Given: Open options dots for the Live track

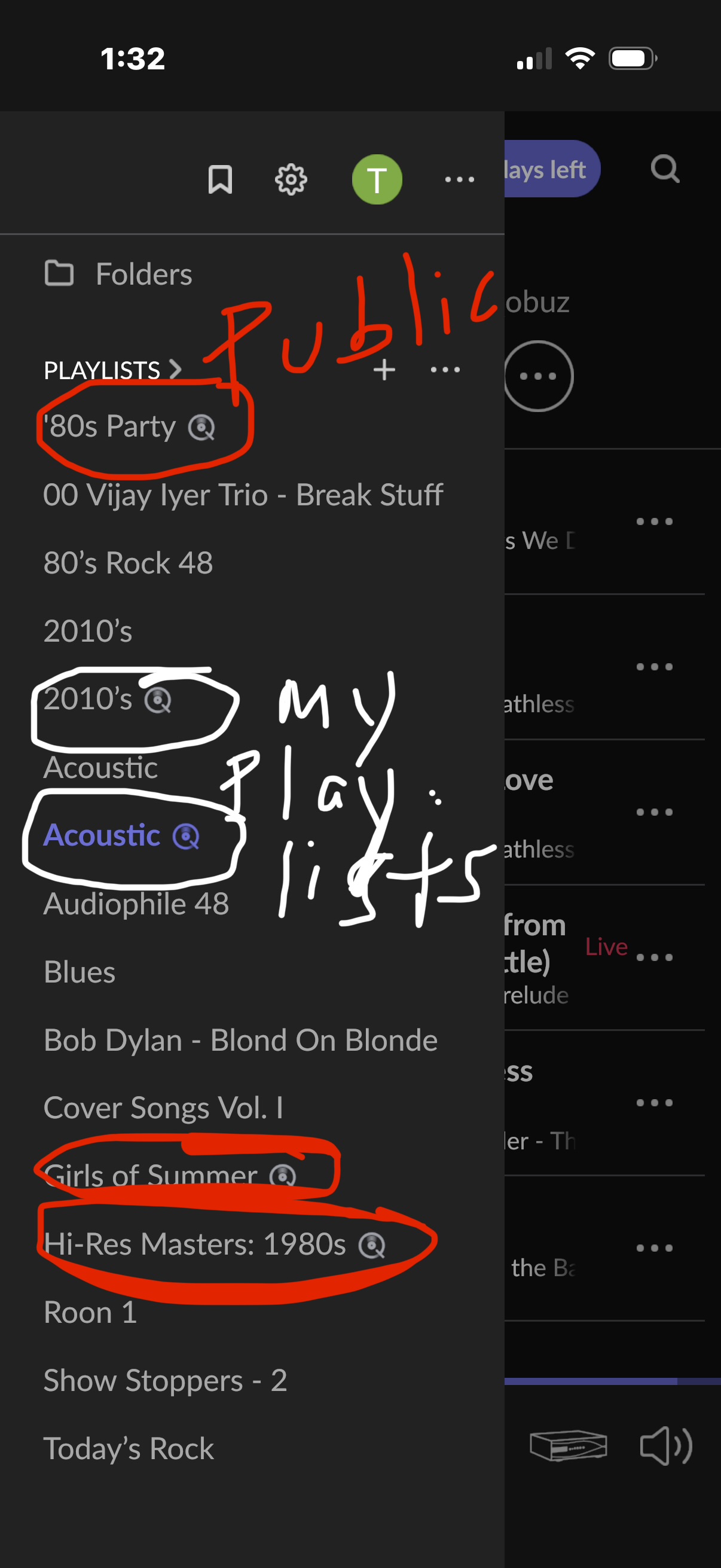Looking at the screenshot, I should (654, 957).
